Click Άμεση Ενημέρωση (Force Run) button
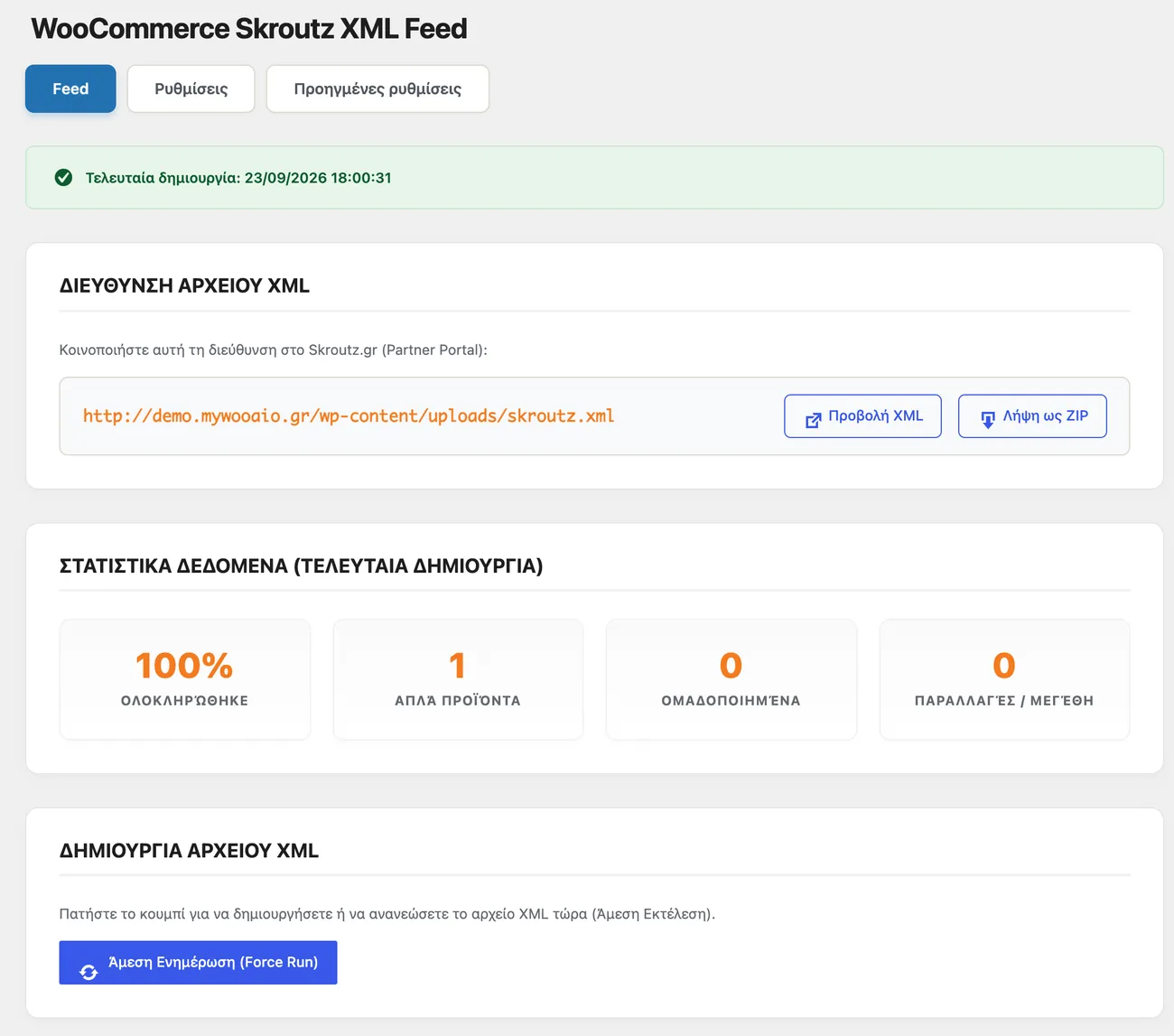Viewport: 1174px width, 1036px height. pyautogui.click(x=198, y=963)
